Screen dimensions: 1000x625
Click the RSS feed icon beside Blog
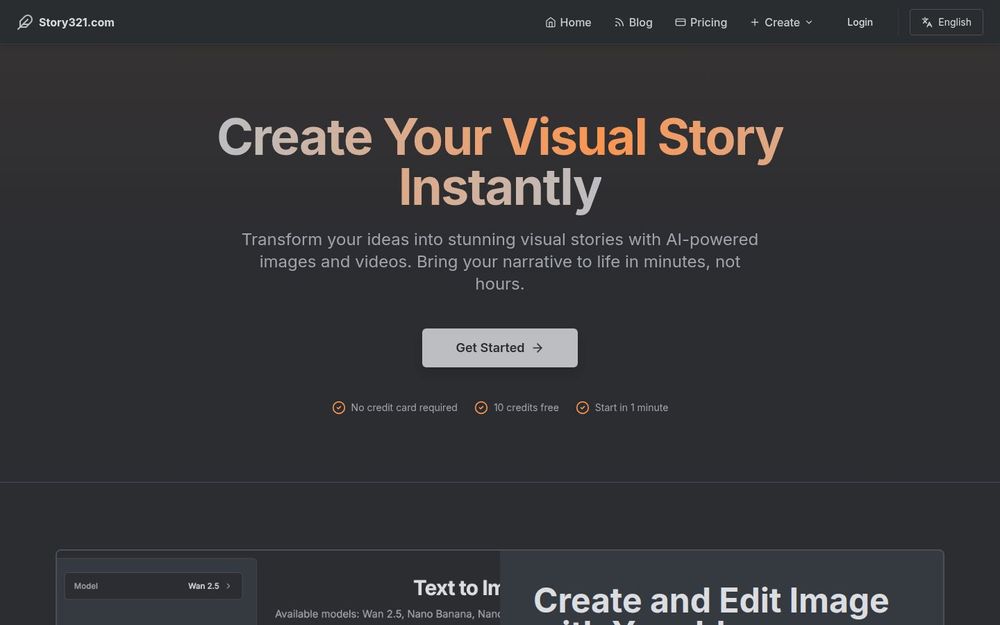(619, 22)
